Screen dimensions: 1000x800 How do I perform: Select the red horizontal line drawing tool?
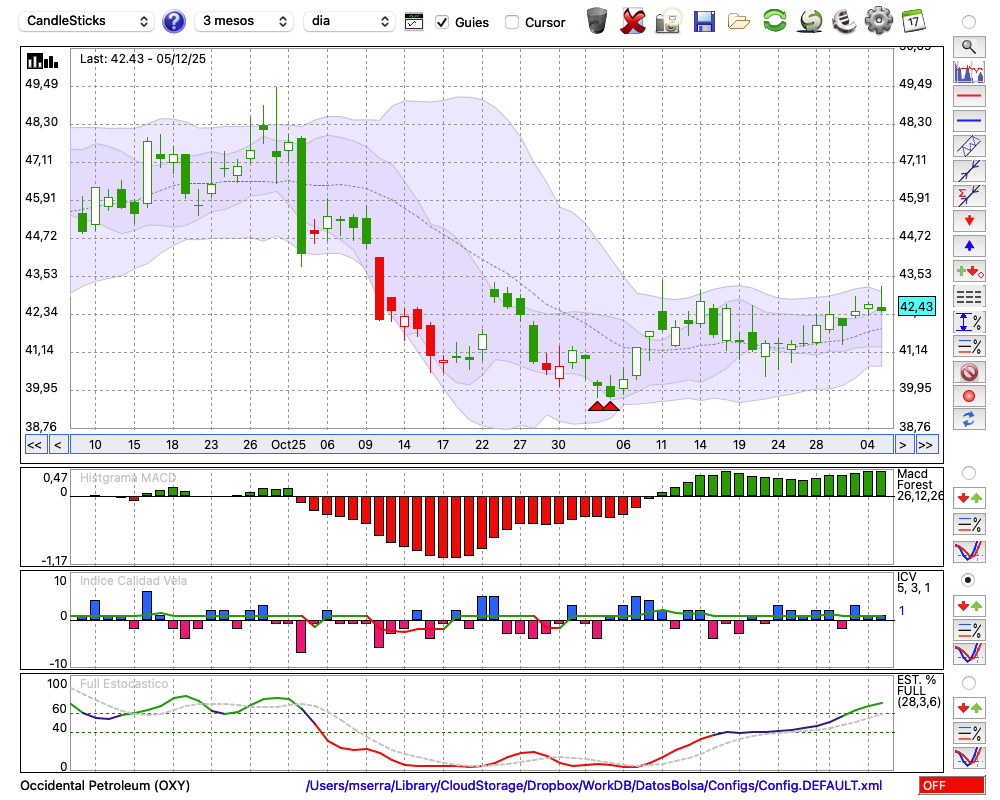[968, 97]
